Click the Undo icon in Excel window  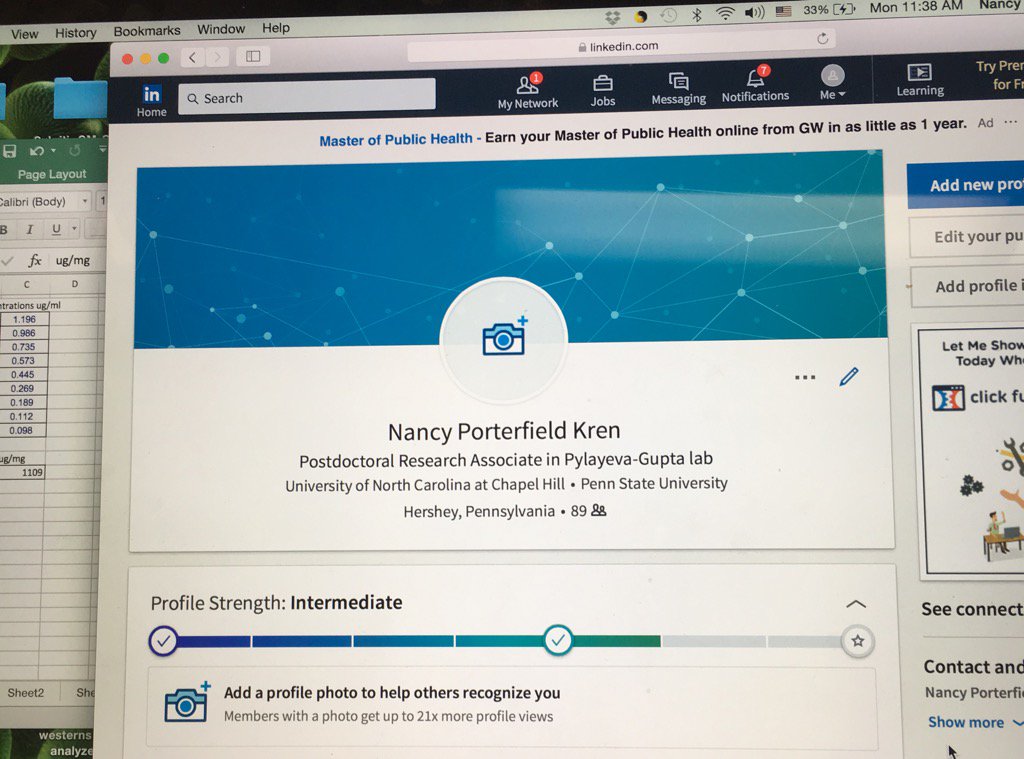point(37,152)
